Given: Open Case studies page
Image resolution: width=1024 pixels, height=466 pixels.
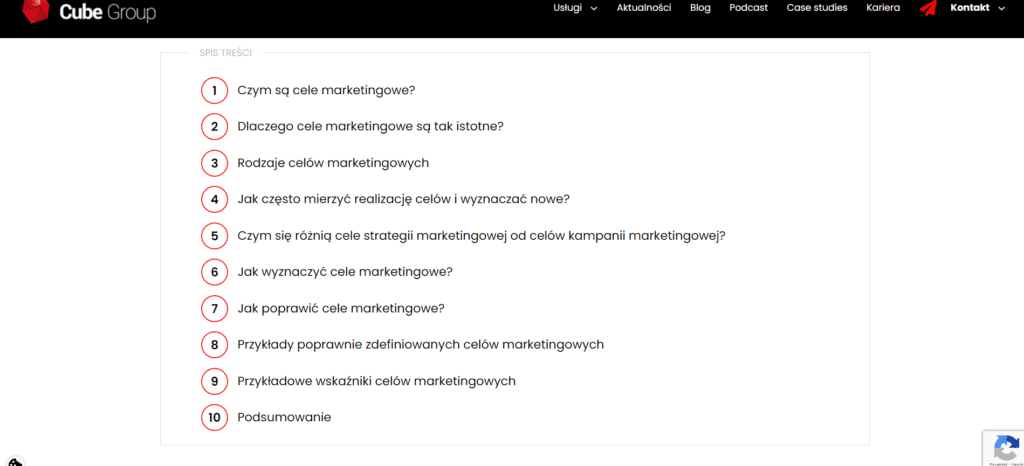Looking at the screenshot, I should 817,8.
